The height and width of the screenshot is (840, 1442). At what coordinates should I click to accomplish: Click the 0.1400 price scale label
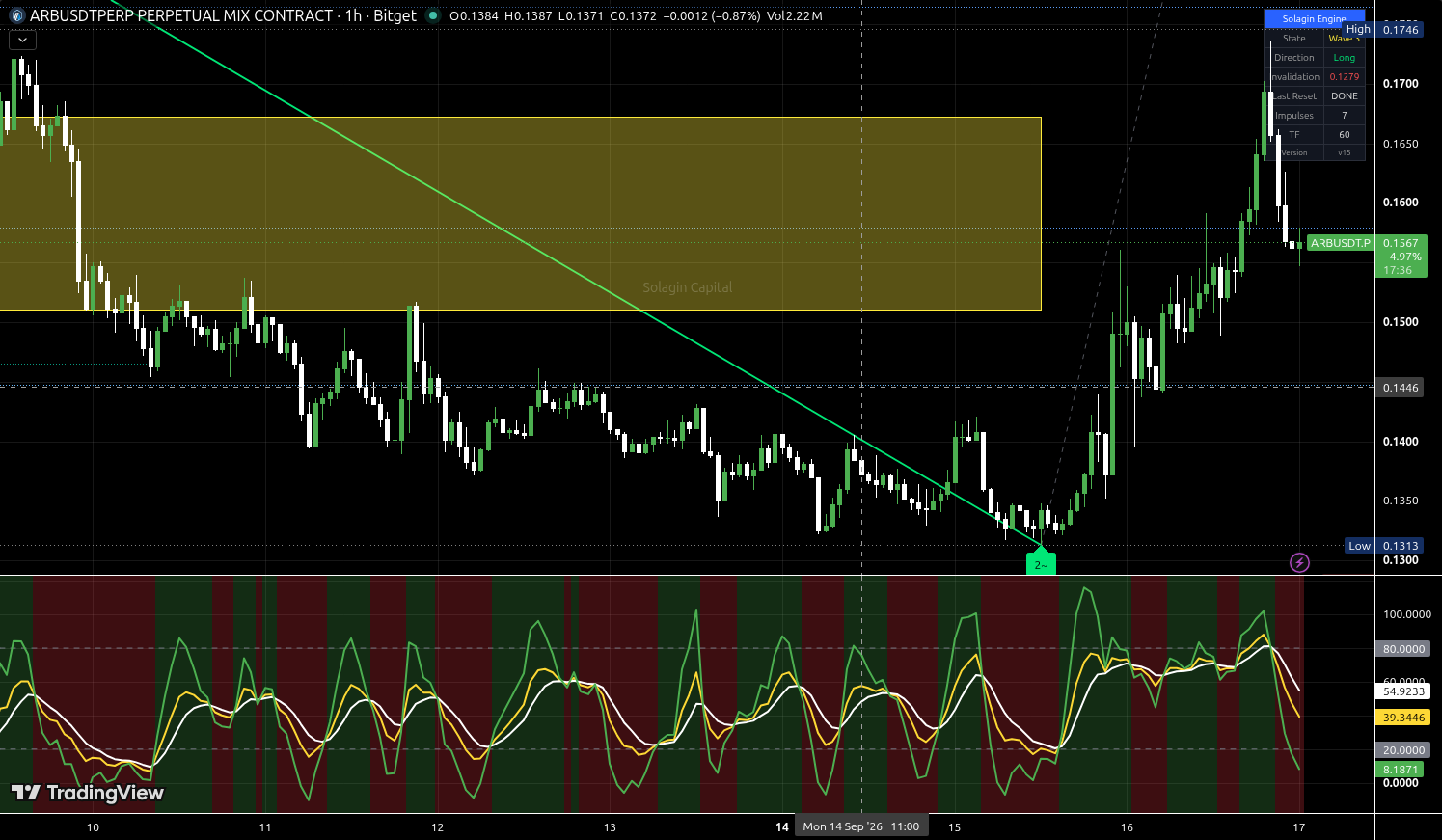click(x=1401, y=442)
